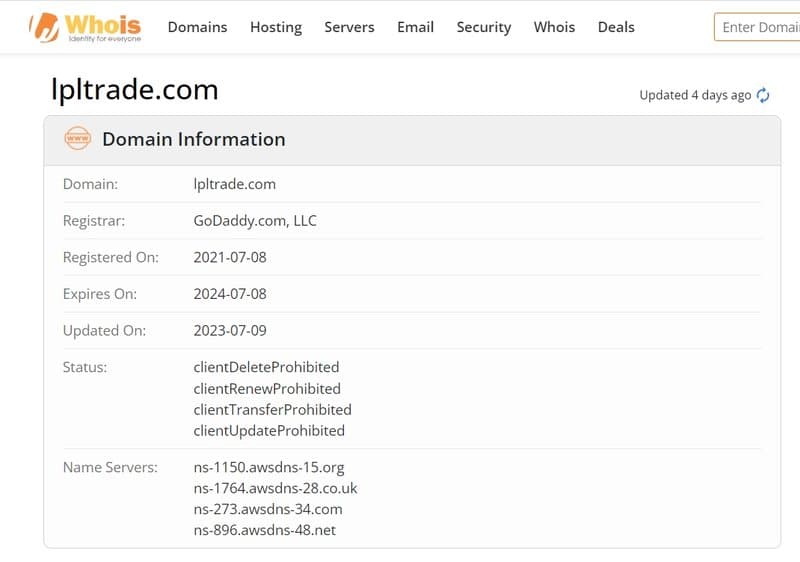Viewport: 800px width, 562px height.
Task: Open the Servers menu
Action: pyautogui.click(x=349, y=27)
